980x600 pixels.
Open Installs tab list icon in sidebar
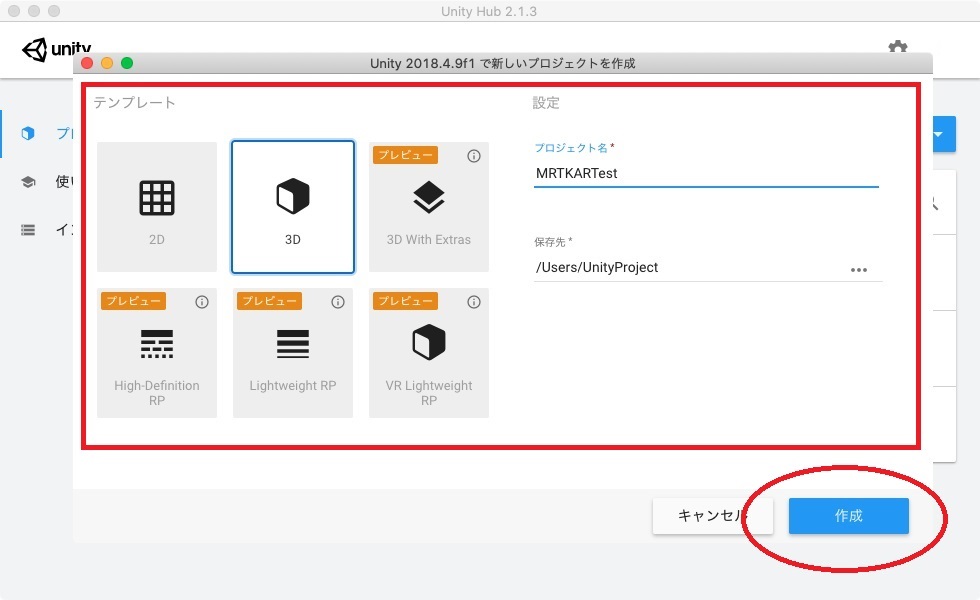click(x=28, y=230)
